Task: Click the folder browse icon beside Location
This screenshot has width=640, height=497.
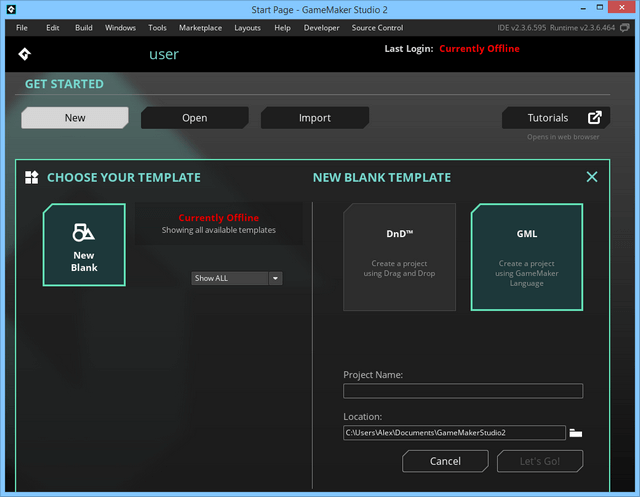Action: point(575,433)
